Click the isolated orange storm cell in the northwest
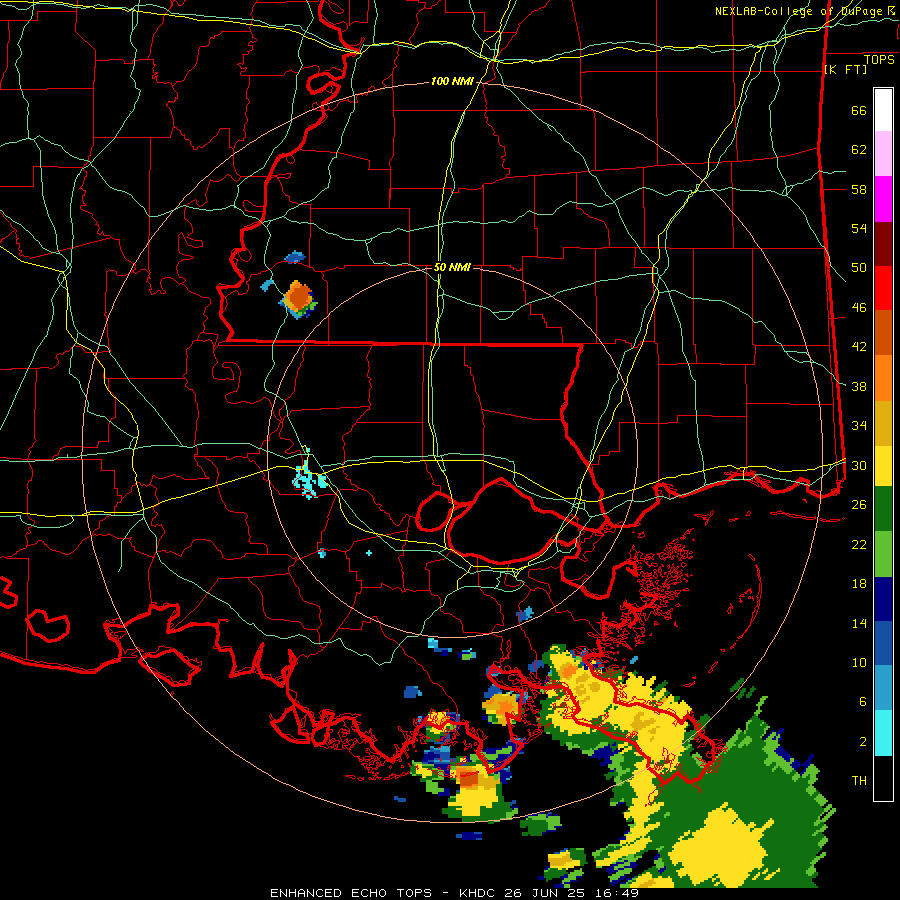The image size is (900, 900). [298, 298]
